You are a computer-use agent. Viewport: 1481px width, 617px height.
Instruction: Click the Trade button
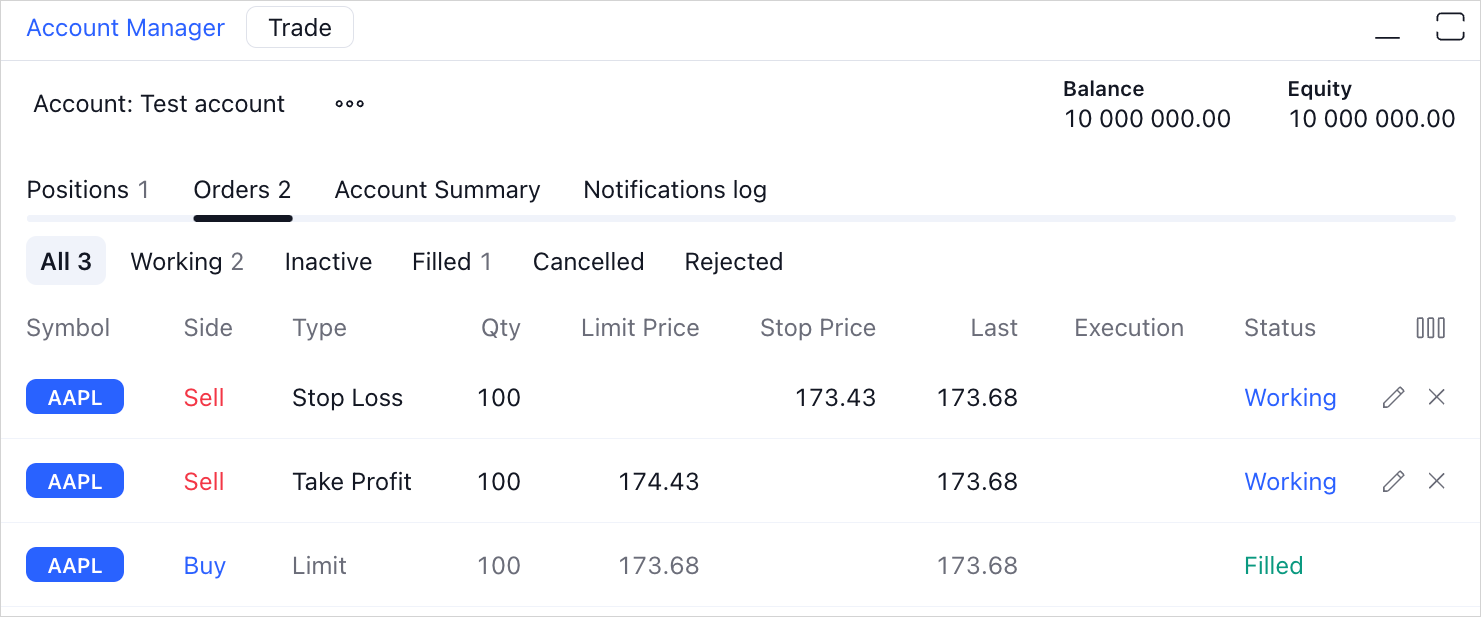click(x=300, y=28)
